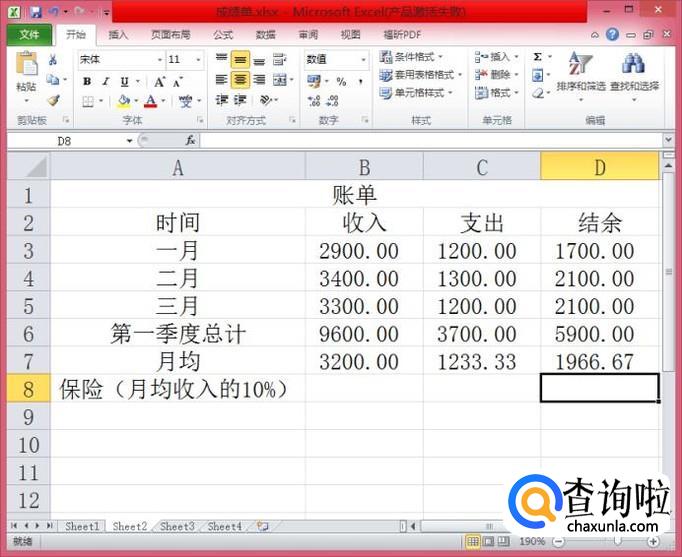Open the 单元格样式 dropdown
Image resolution: width=682 pixels, height=557 pixels.
(416, 93)
